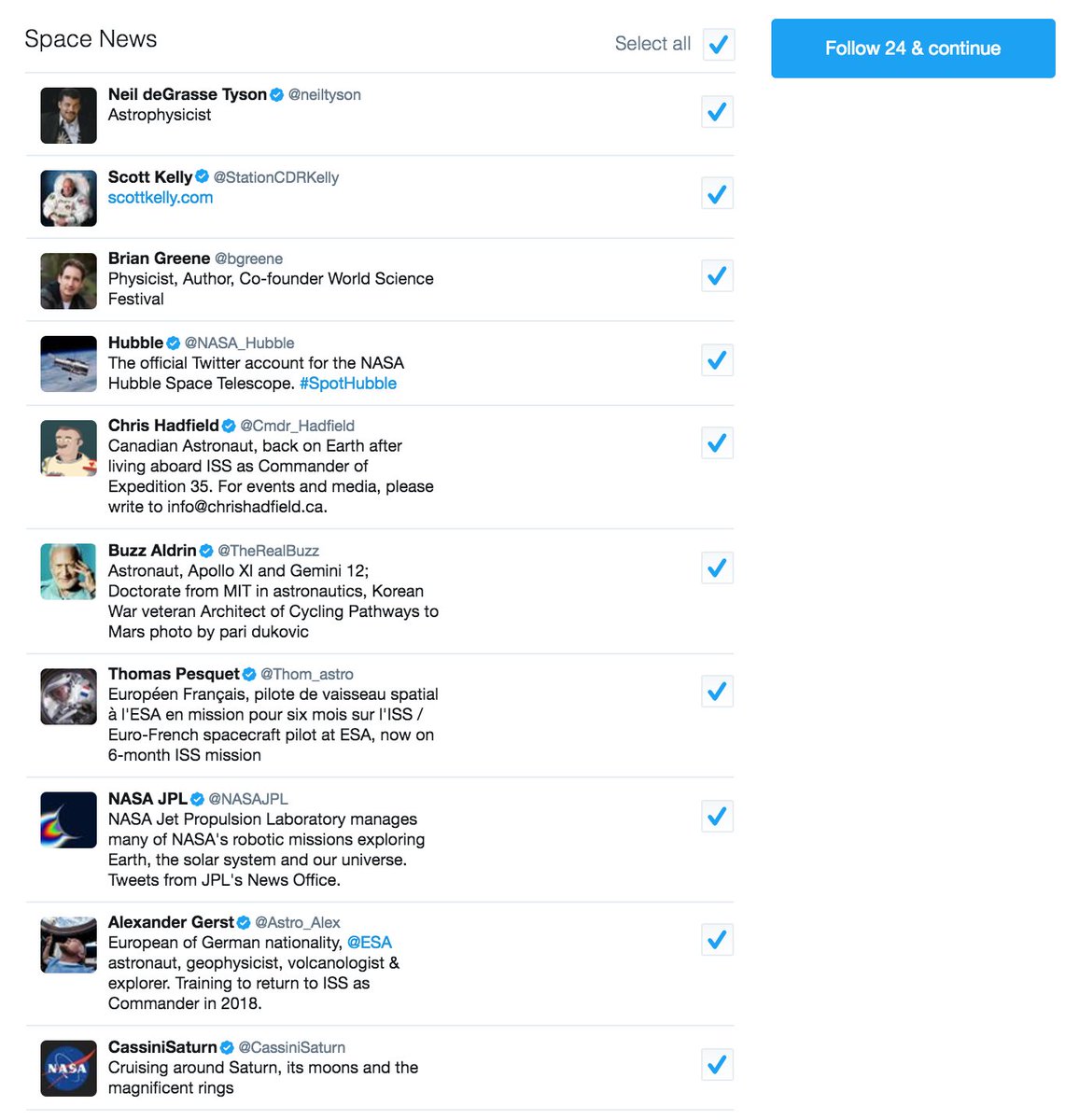The width and height of the screenshot is (1079, 1120).
Task: Uncheck Brian Greene follow checkbox
Action: pyautogui.click(x=718, y=276)
